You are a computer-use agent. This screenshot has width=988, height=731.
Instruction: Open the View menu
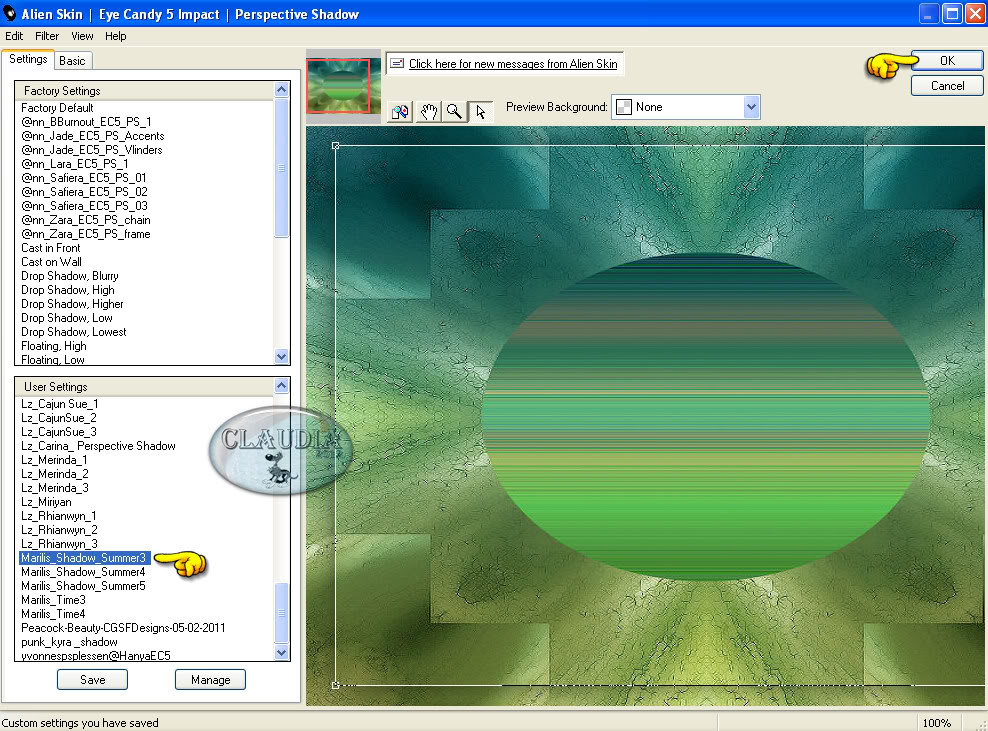[82, 36]
